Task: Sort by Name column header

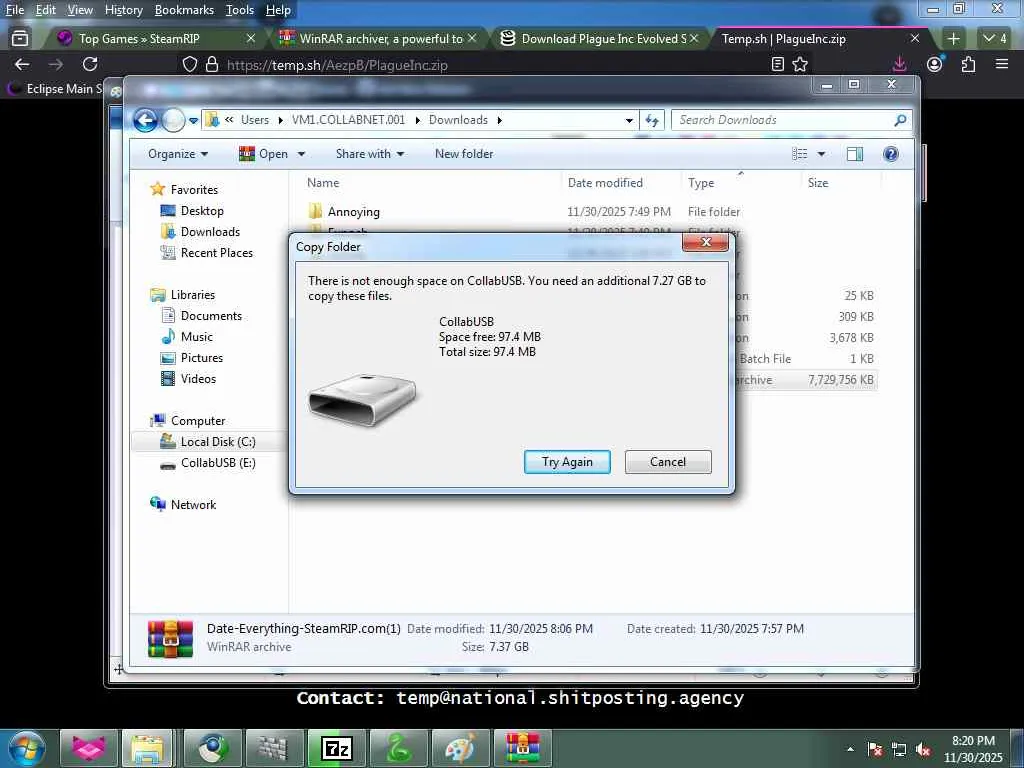Action: [323, 183]
